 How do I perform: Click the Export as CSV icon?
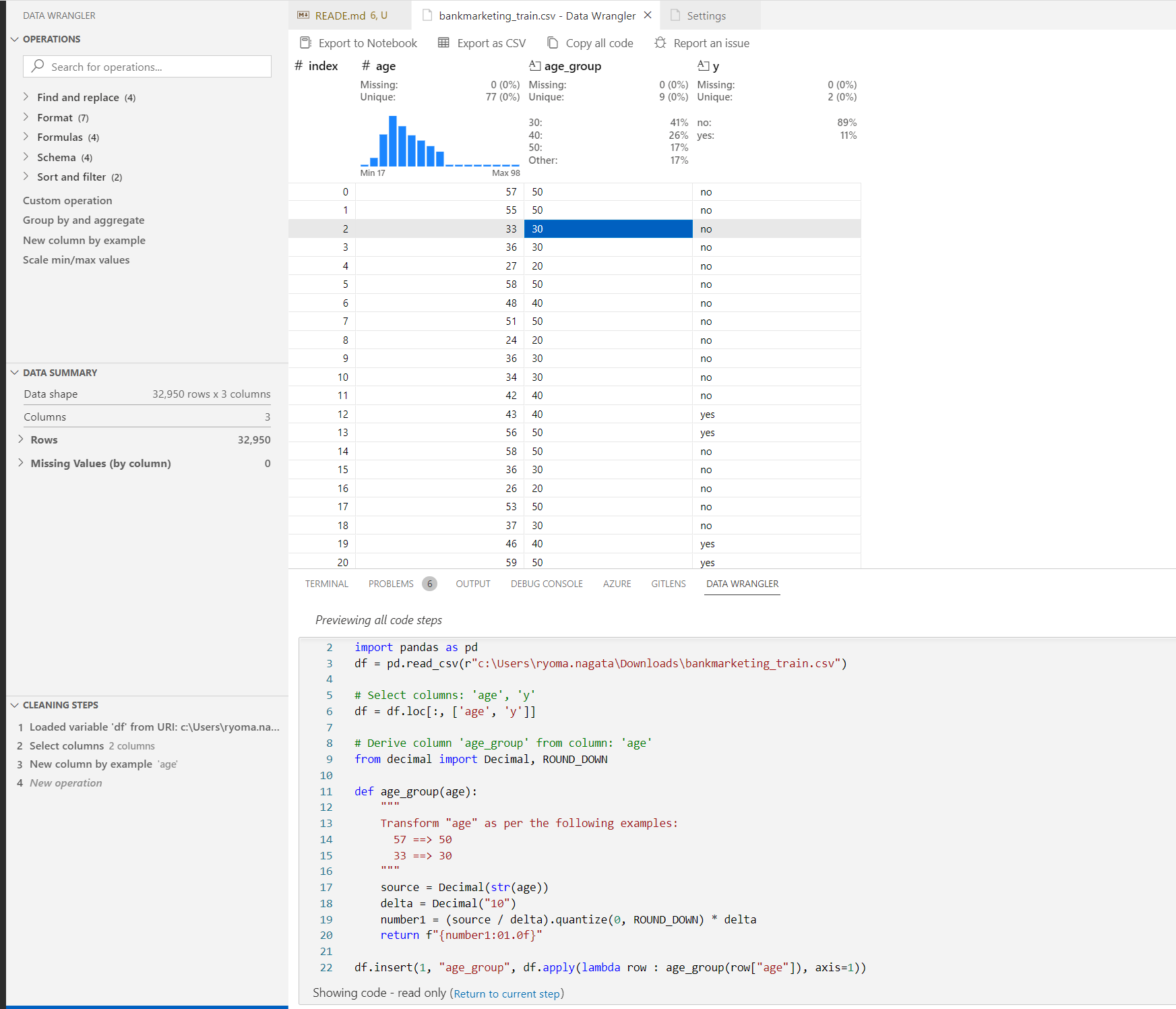[x=443, y=42]
